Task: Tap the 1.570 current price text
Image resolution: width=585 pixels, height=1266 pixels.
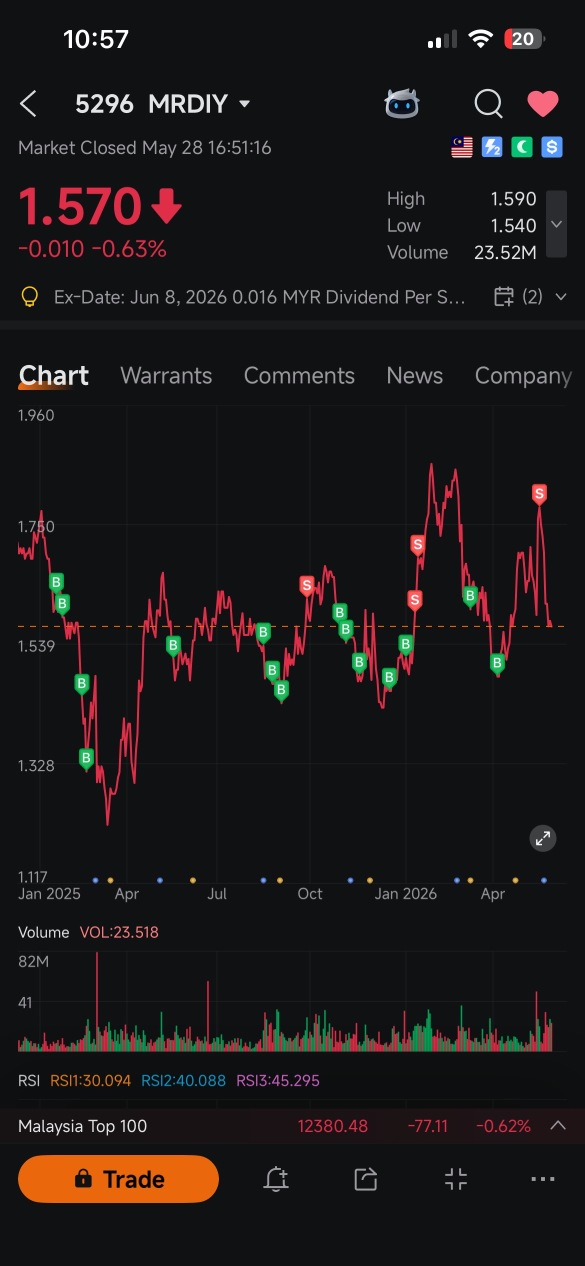Action: pos(80,208)
